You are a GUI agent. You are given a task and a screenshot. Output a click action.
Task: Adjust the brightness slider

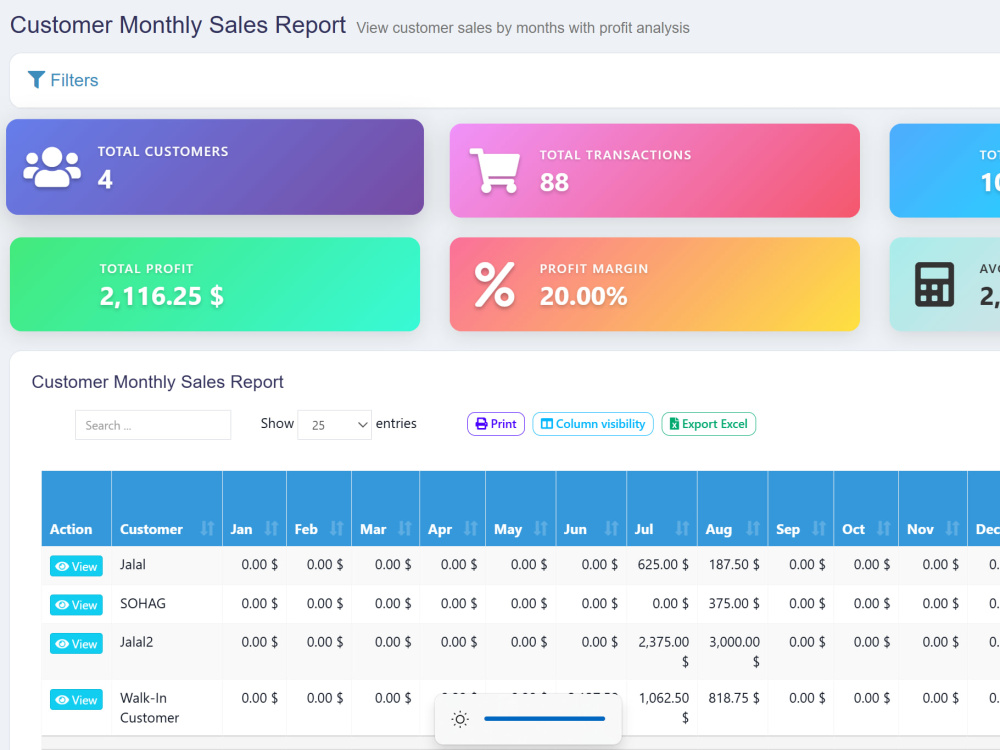tap(544, 719)
